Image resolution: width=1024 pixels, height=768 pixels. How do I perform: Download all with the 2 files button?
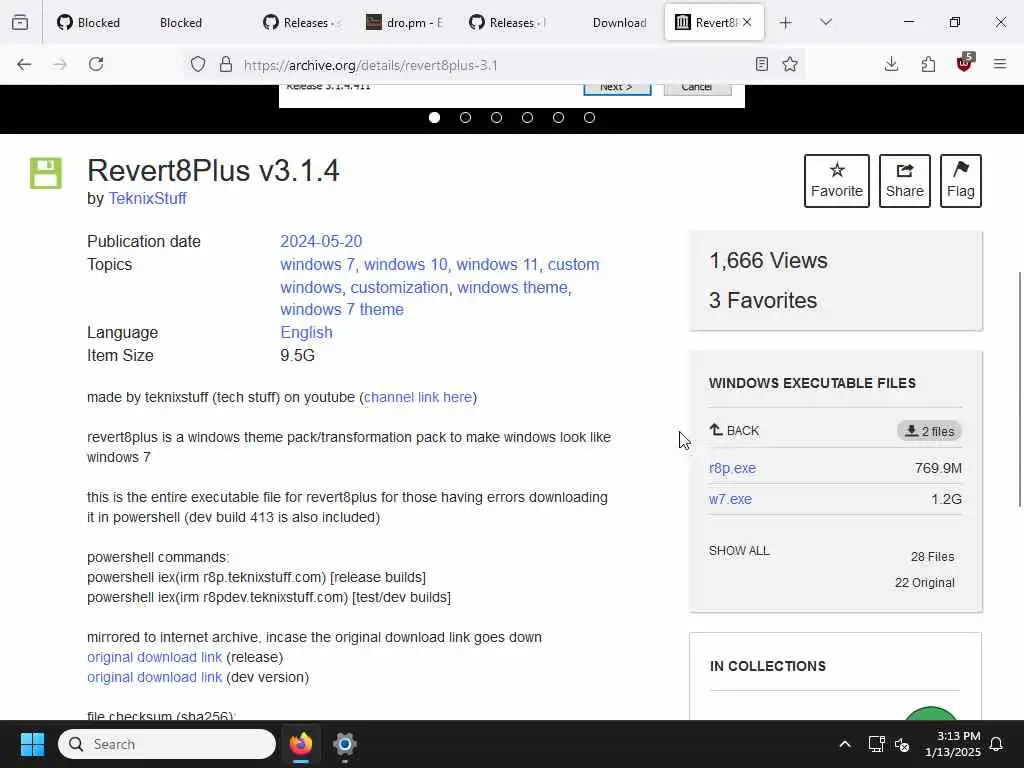pos(929,431)
